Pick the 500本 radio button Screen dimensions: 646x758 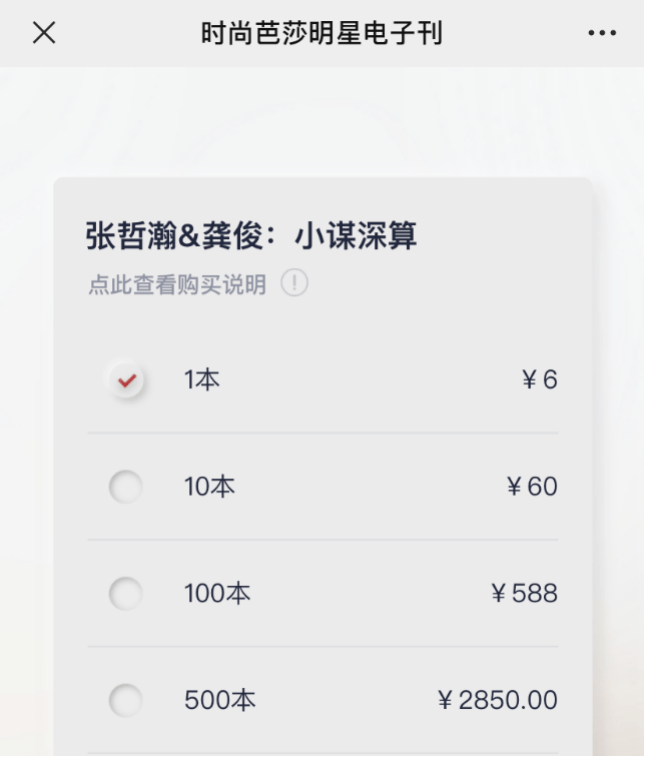coord(126,700)
